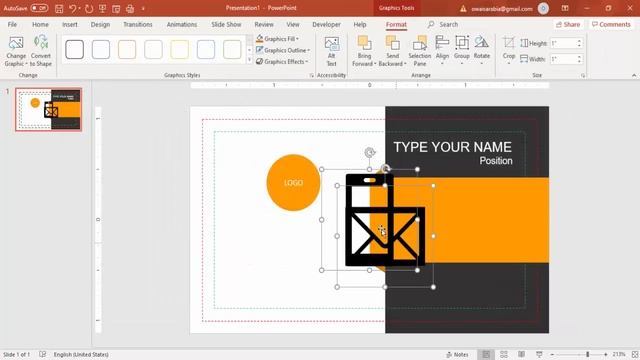640x360 pixels.
Task: Switch to the Insert tab
Action: tap(70, 24)
